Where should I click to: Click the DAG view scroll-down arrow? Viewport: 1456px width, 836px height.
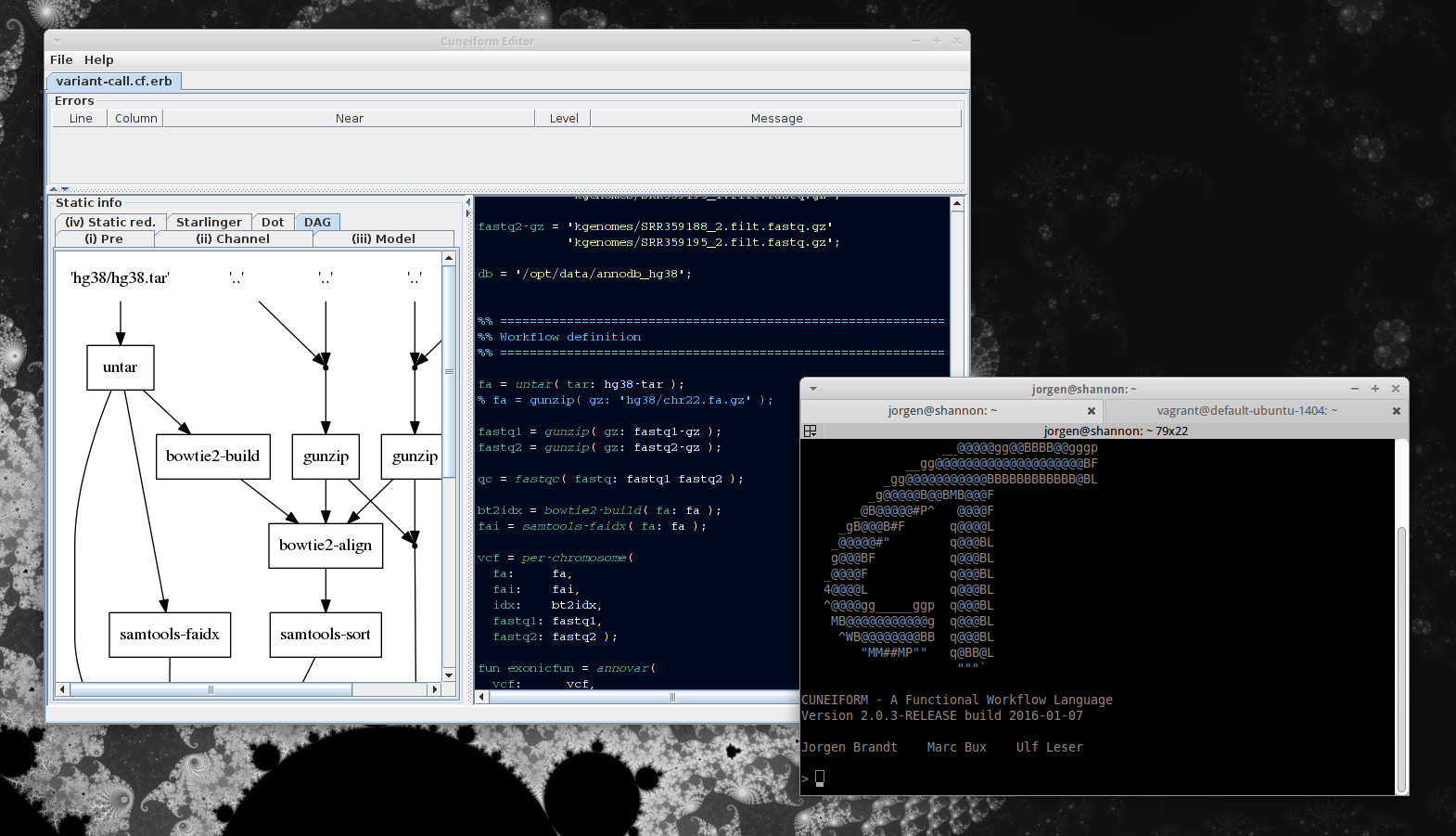click(449, 675)
